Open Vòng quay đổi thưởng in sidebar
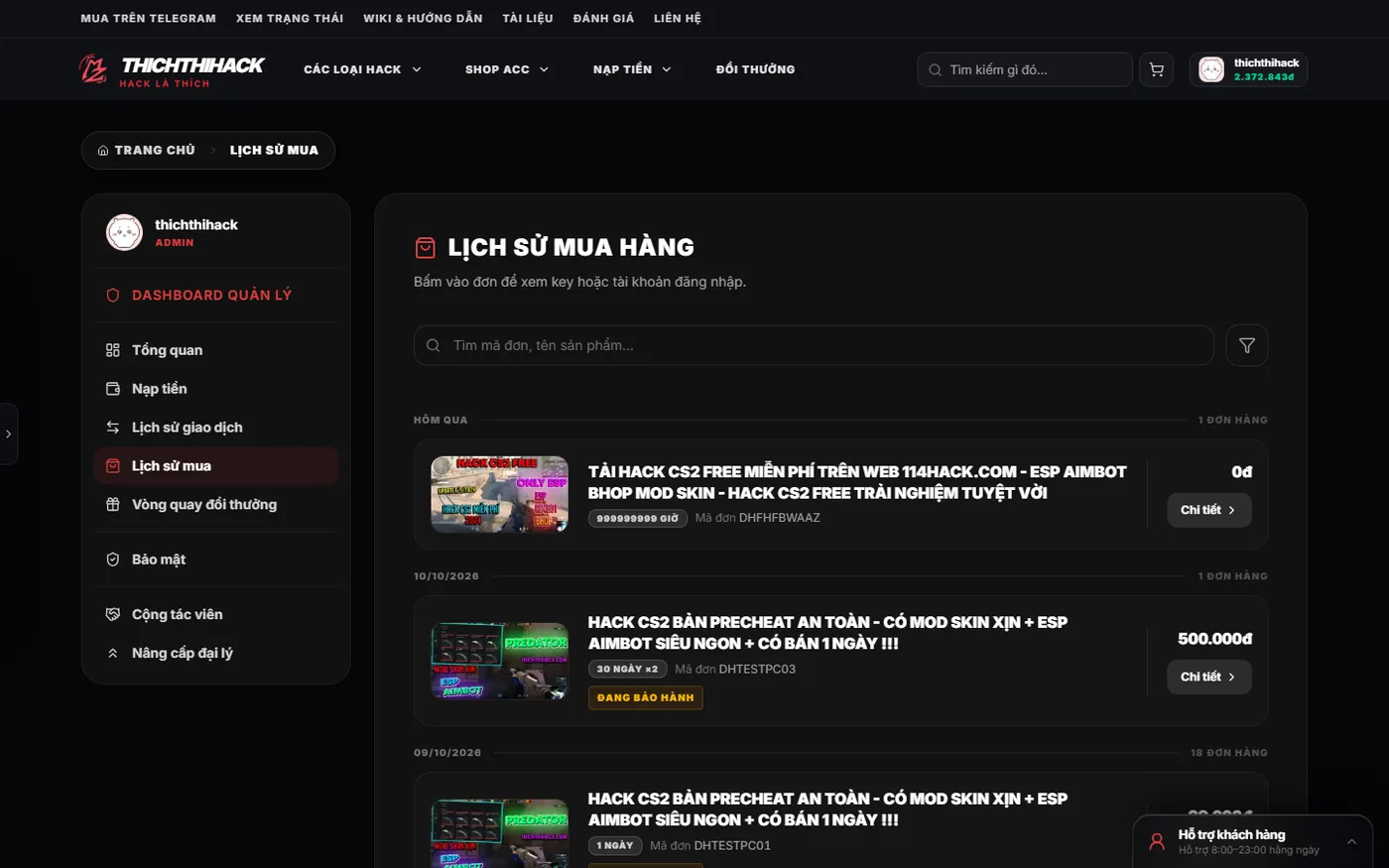Viewport: 1389px width, 868px height. [216, 505]
